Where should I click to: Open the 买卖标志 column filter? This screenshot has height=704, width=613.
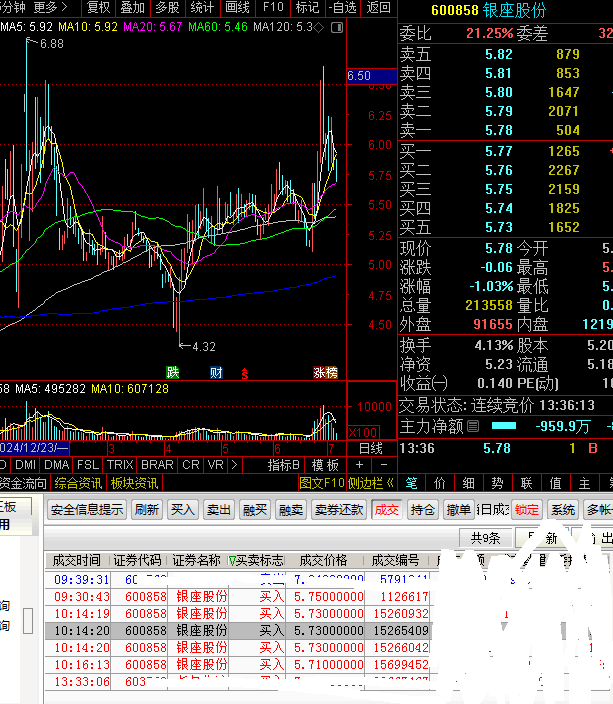(x=232, y=560)
